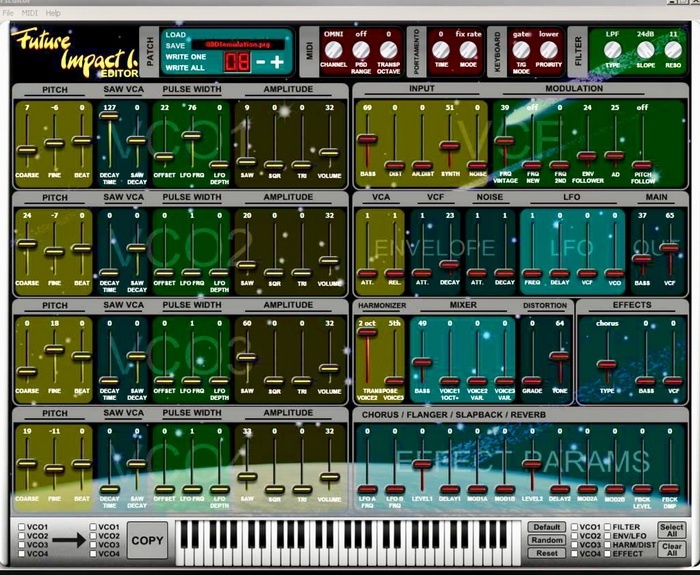
Task: Click the Filter TYPE knob
Action: coord(612,50)
